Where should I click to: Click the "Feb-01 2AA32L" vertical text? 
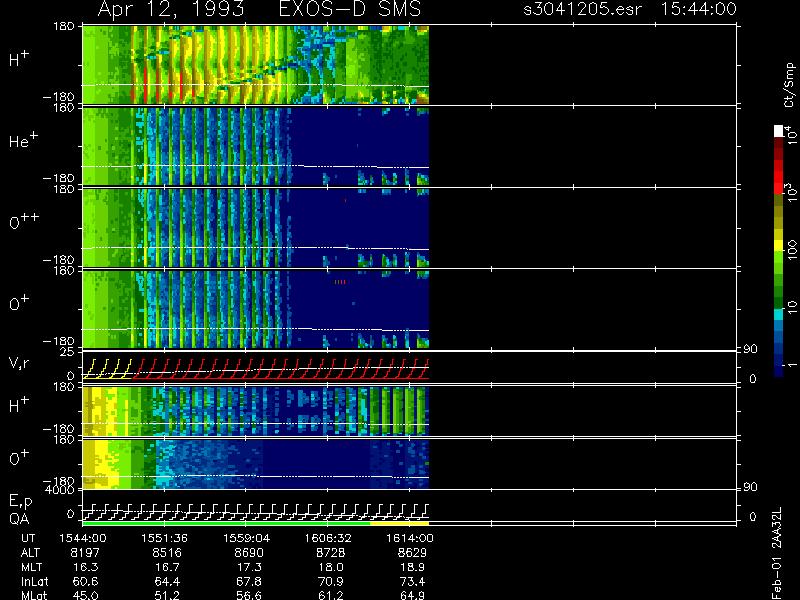(x=777, y=553)
